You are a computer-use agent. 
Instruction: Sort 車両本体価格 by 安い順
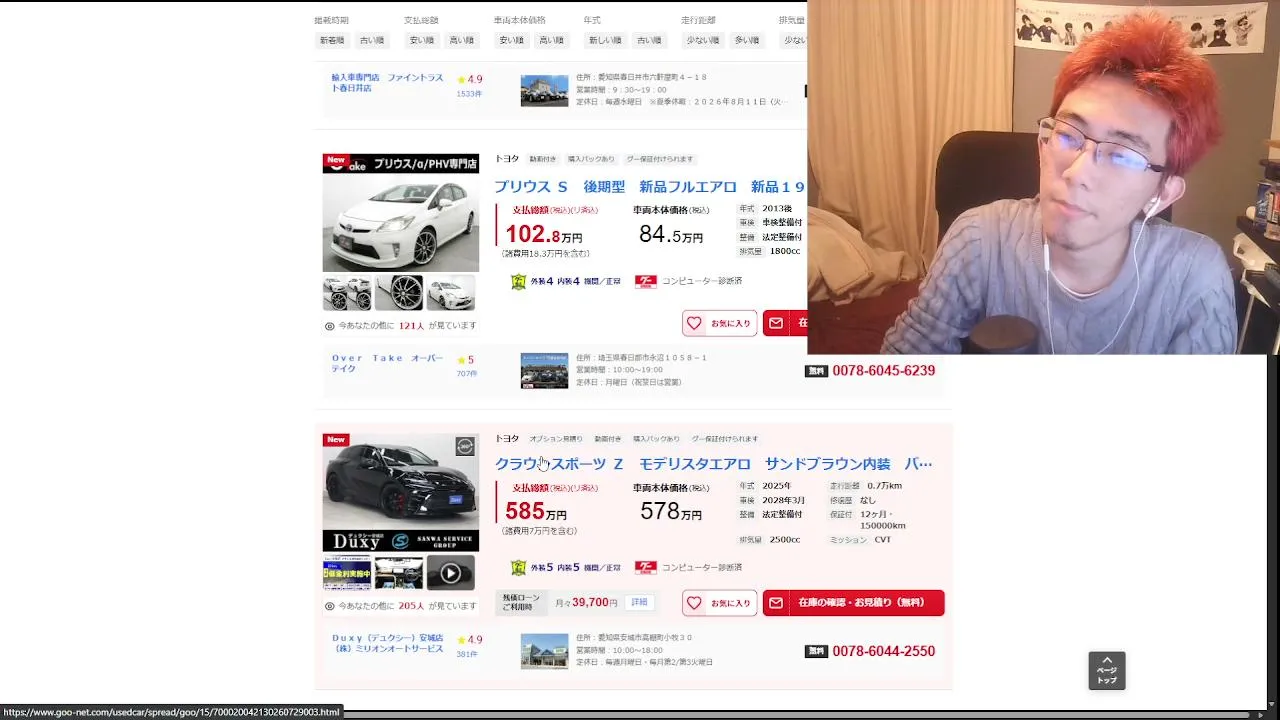pos(512,40)
